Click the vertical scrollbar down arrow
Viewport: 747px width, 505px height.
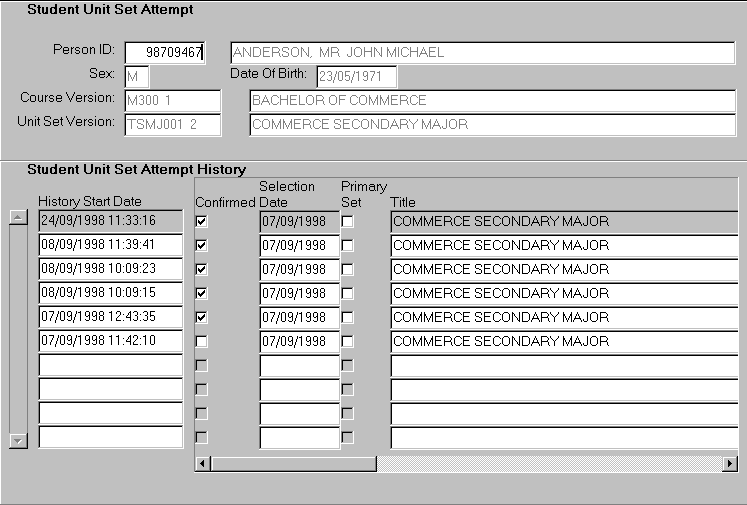coord(16,440)
